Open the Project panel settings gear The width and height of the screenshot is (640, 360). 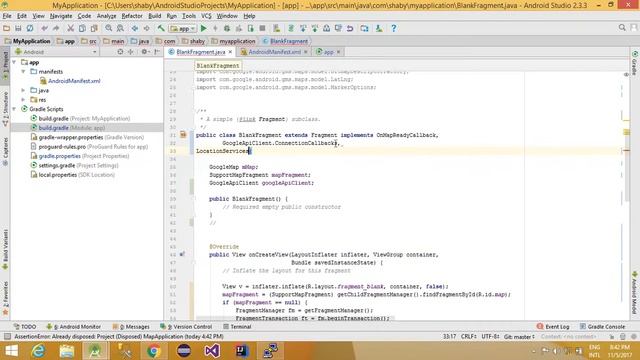(144, 52)
